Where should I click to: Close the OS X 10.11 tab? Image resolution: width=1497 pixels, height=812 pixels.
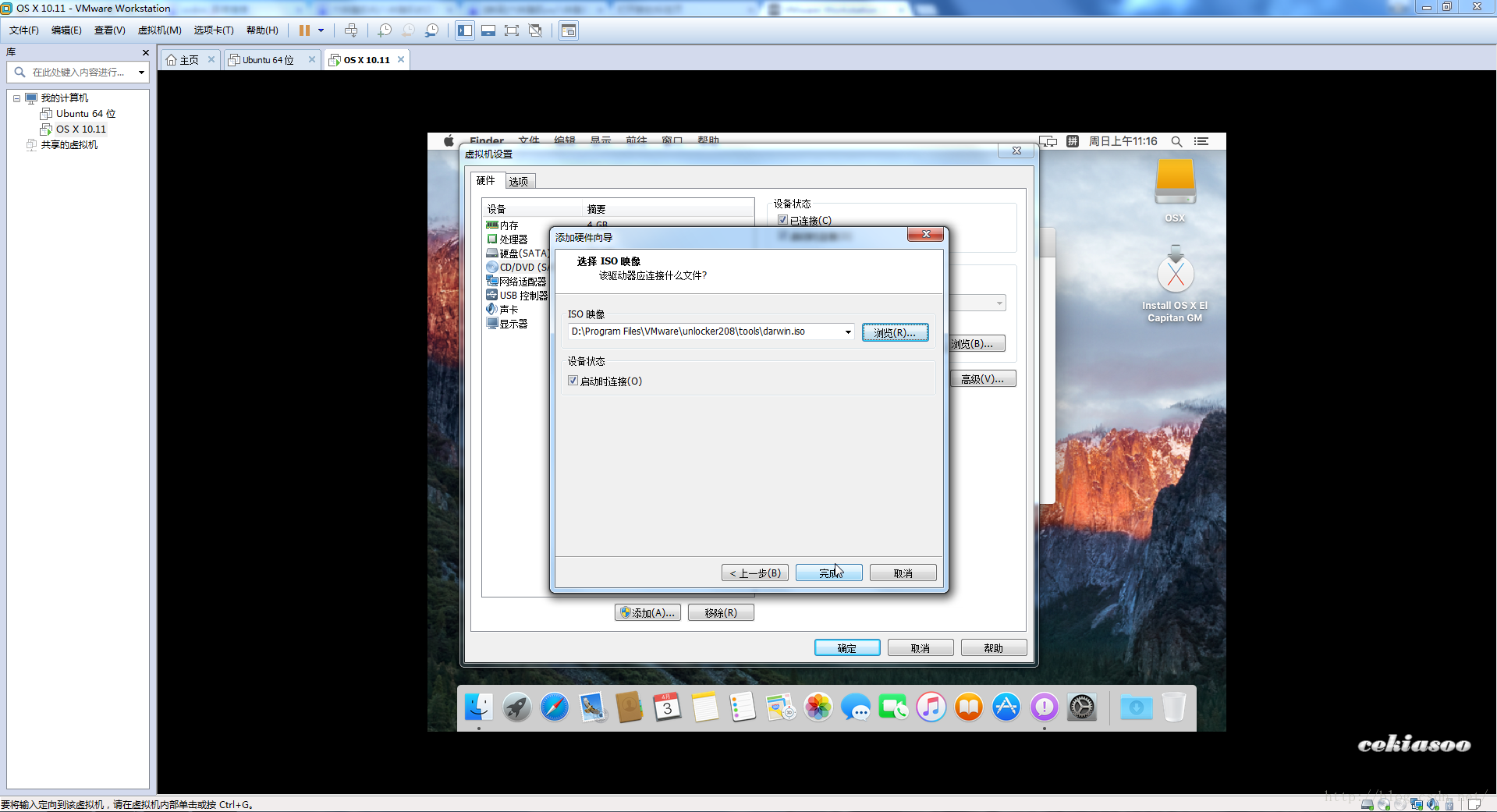pyautogui.click(x=401, y=59)
